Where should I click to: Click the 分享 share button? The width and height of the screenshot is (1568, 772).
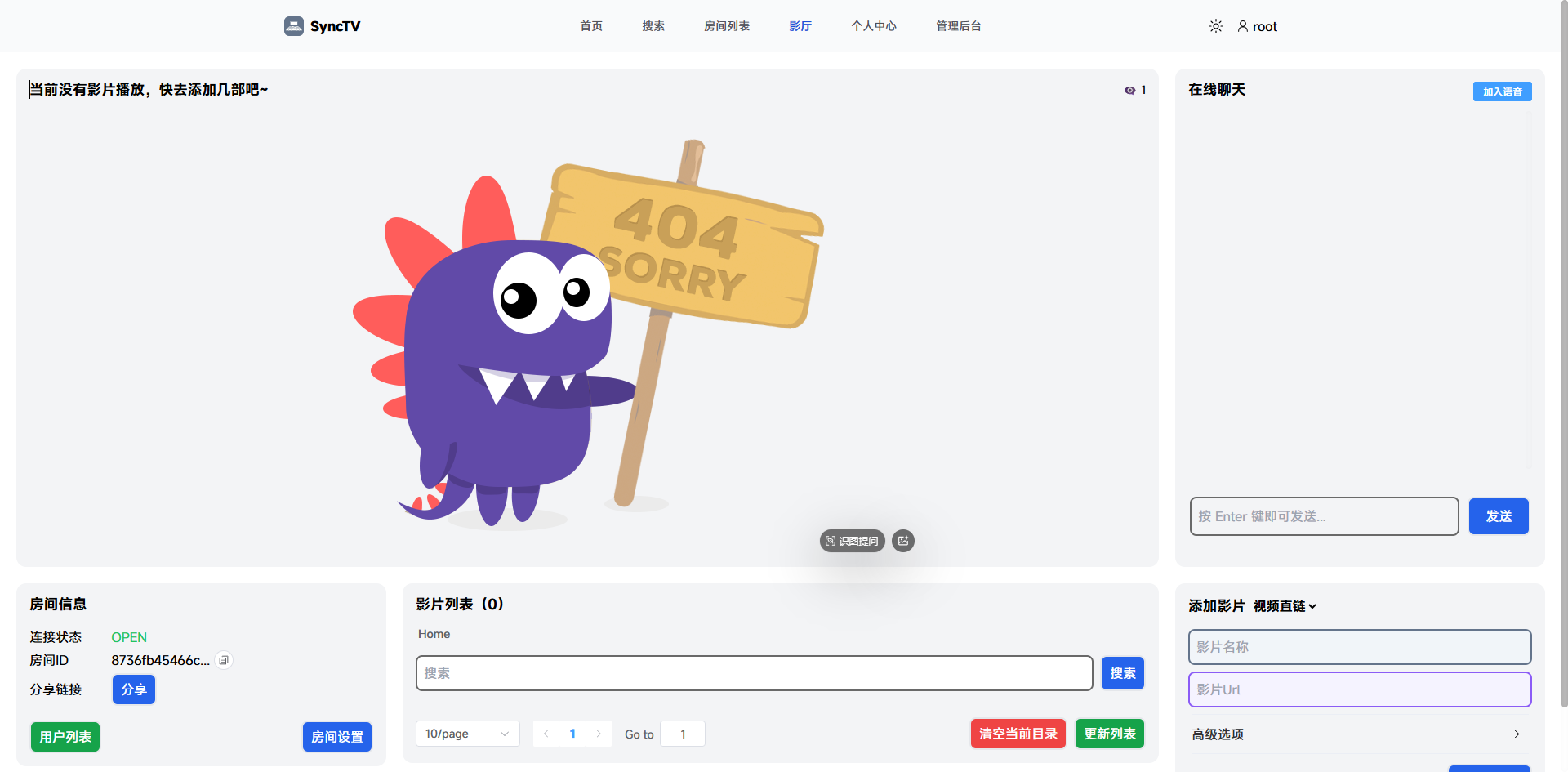coord(134,689)
